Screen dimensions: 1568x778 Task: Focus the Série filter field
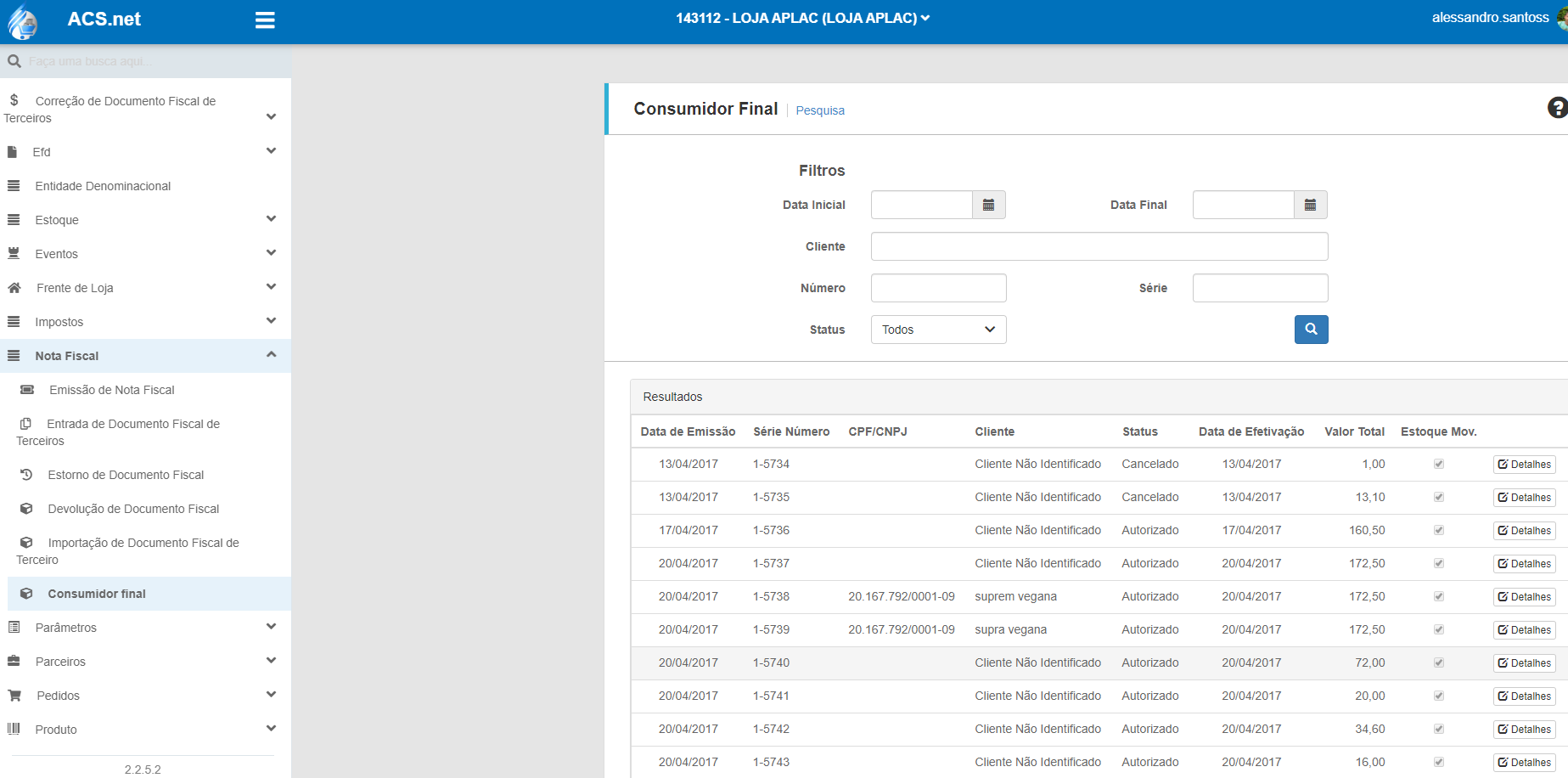(x=1260, y=288)
